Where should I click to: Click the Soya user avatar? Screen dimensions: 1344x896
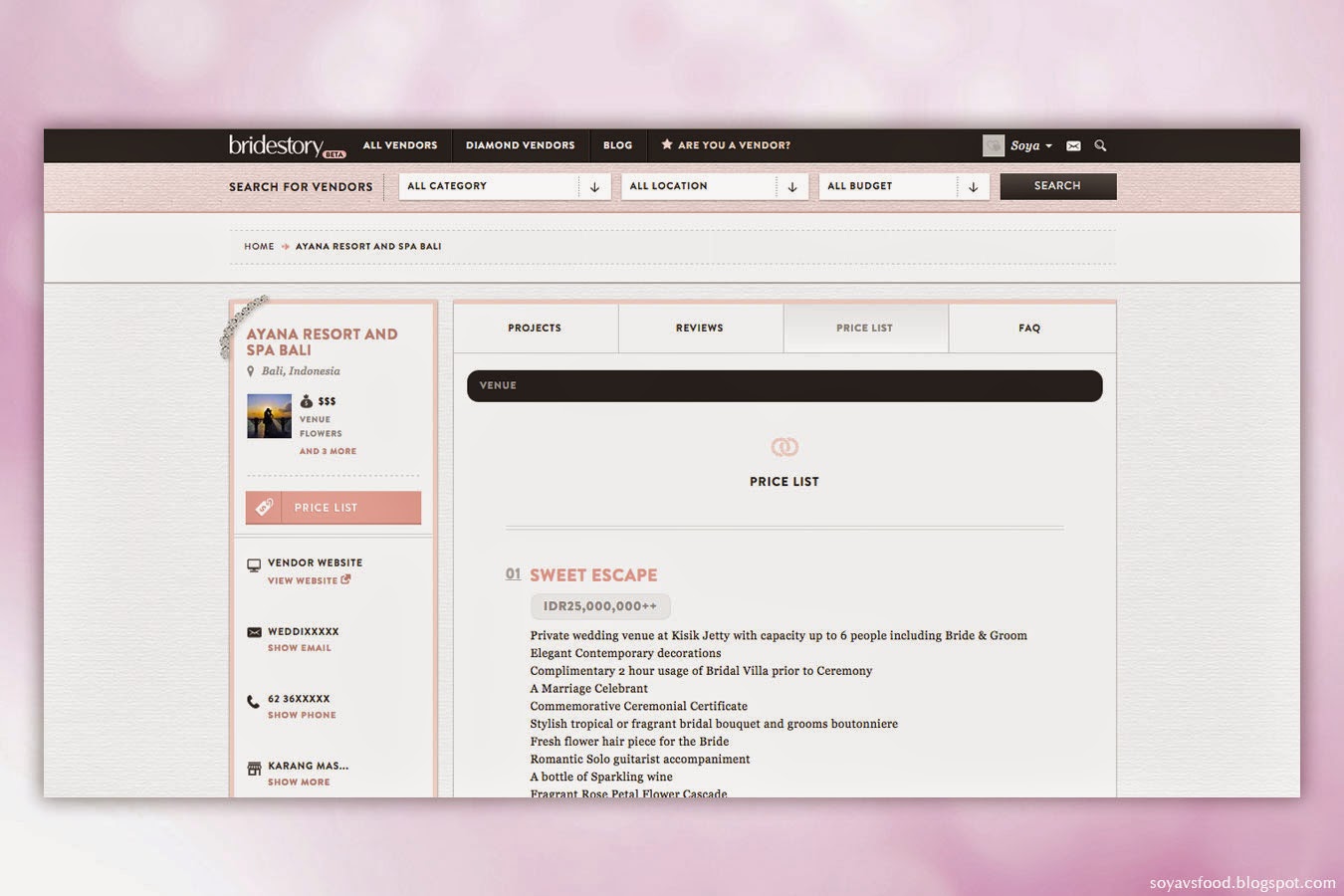[994, 145]
